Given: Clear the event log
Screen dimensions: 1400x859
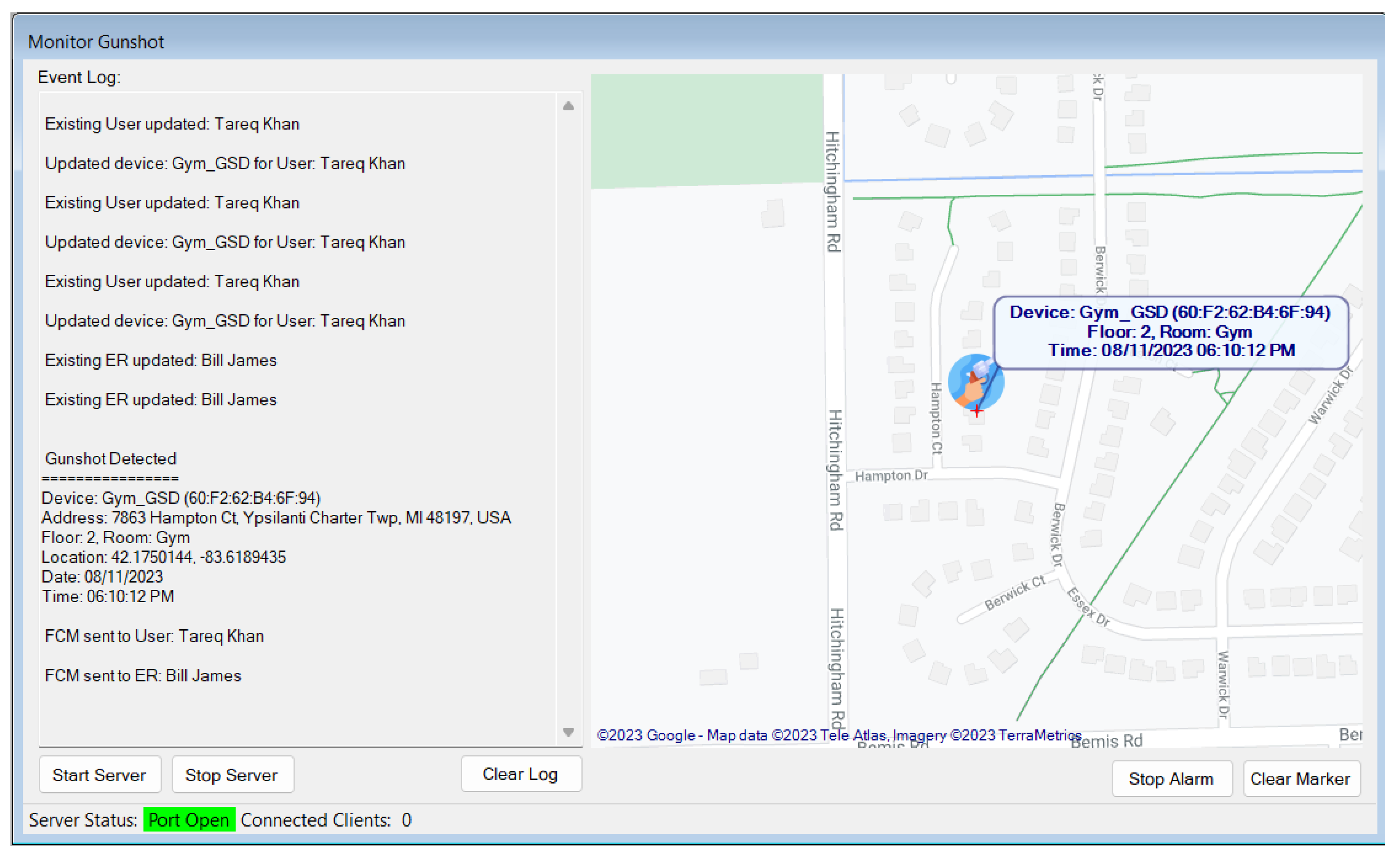Looking at the screenshot, I should point(521,774).
